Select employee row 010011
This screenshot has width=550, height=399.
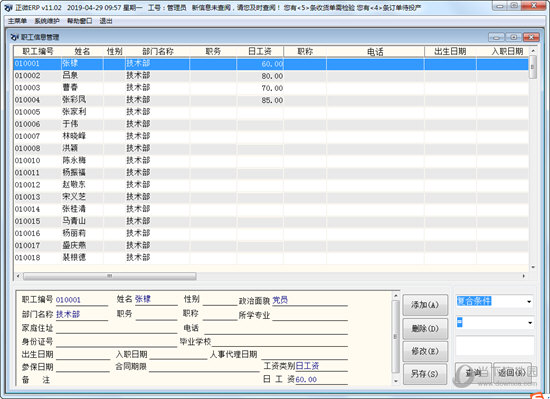click(x=271, y=173)
